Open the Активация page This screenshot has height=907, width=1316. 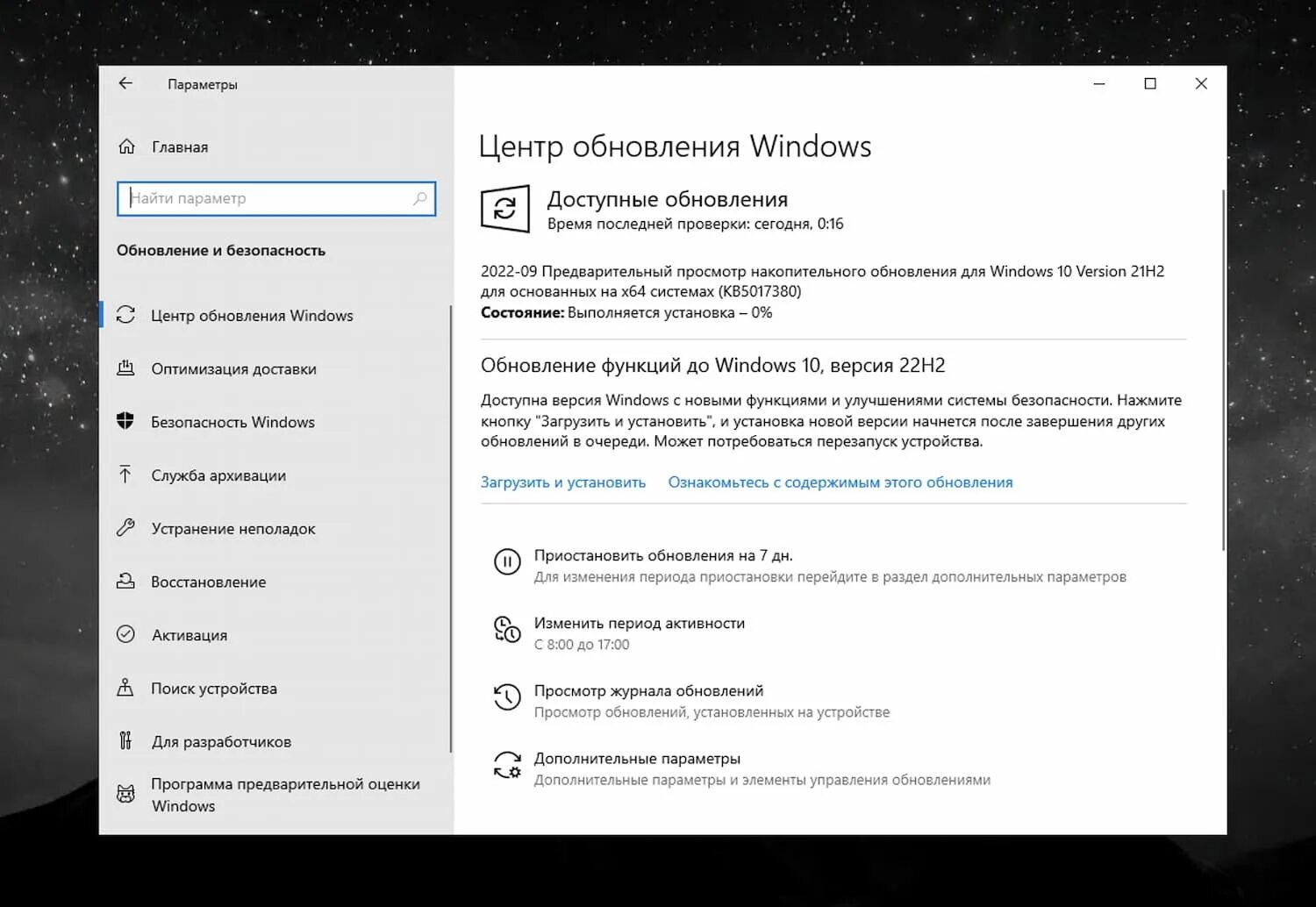(190, 635)
